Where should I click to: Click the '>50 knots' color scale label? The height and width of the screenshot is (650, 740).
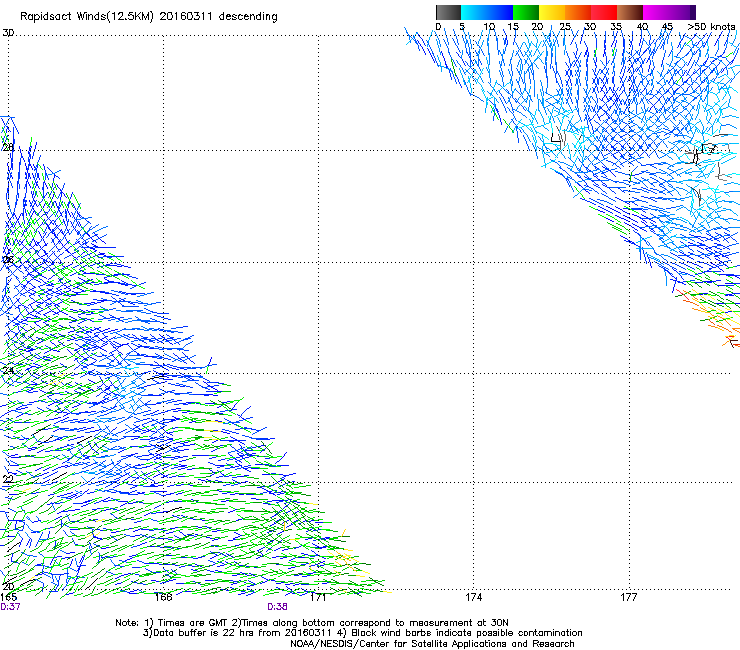click(711, 27)
